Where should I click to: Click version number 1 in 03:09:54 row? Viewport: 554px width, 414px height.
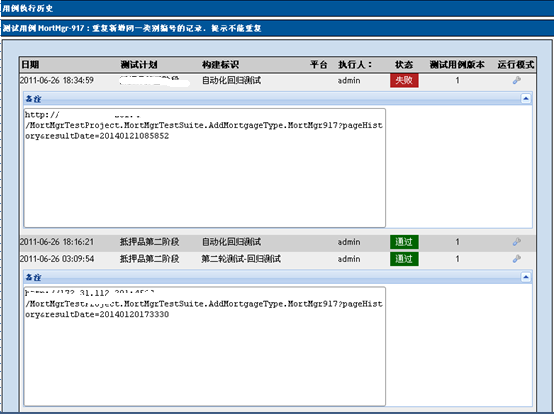[x=457, y=259]
